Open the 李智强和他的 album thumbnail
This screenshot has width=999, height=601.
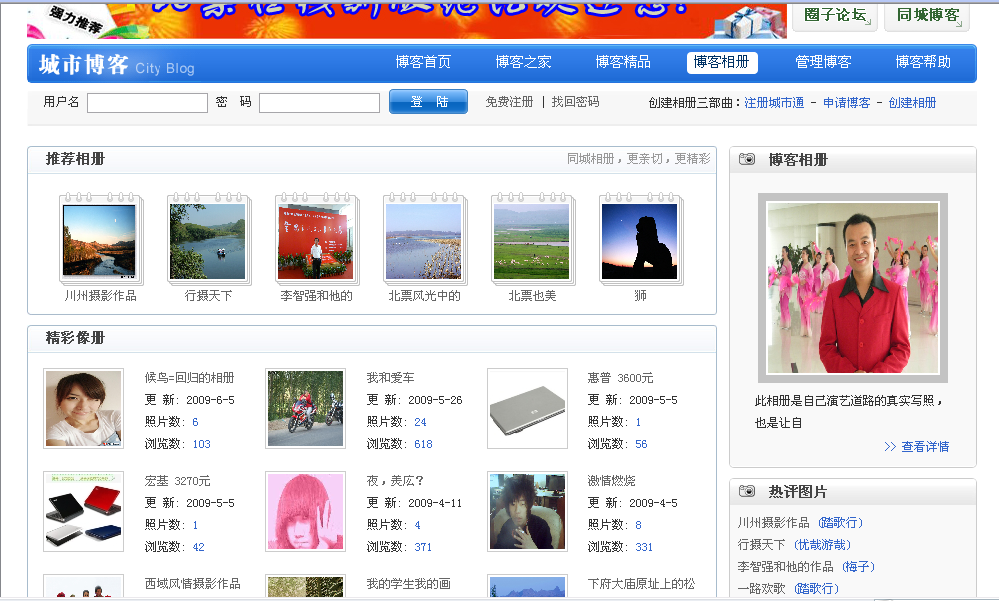click(316, 239)
